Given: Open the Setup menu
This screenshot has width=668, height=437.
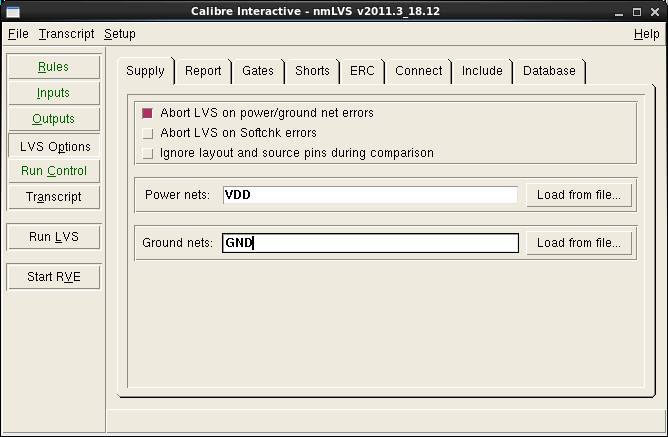Looking at the screenshot, I should (x=120, y=34).
